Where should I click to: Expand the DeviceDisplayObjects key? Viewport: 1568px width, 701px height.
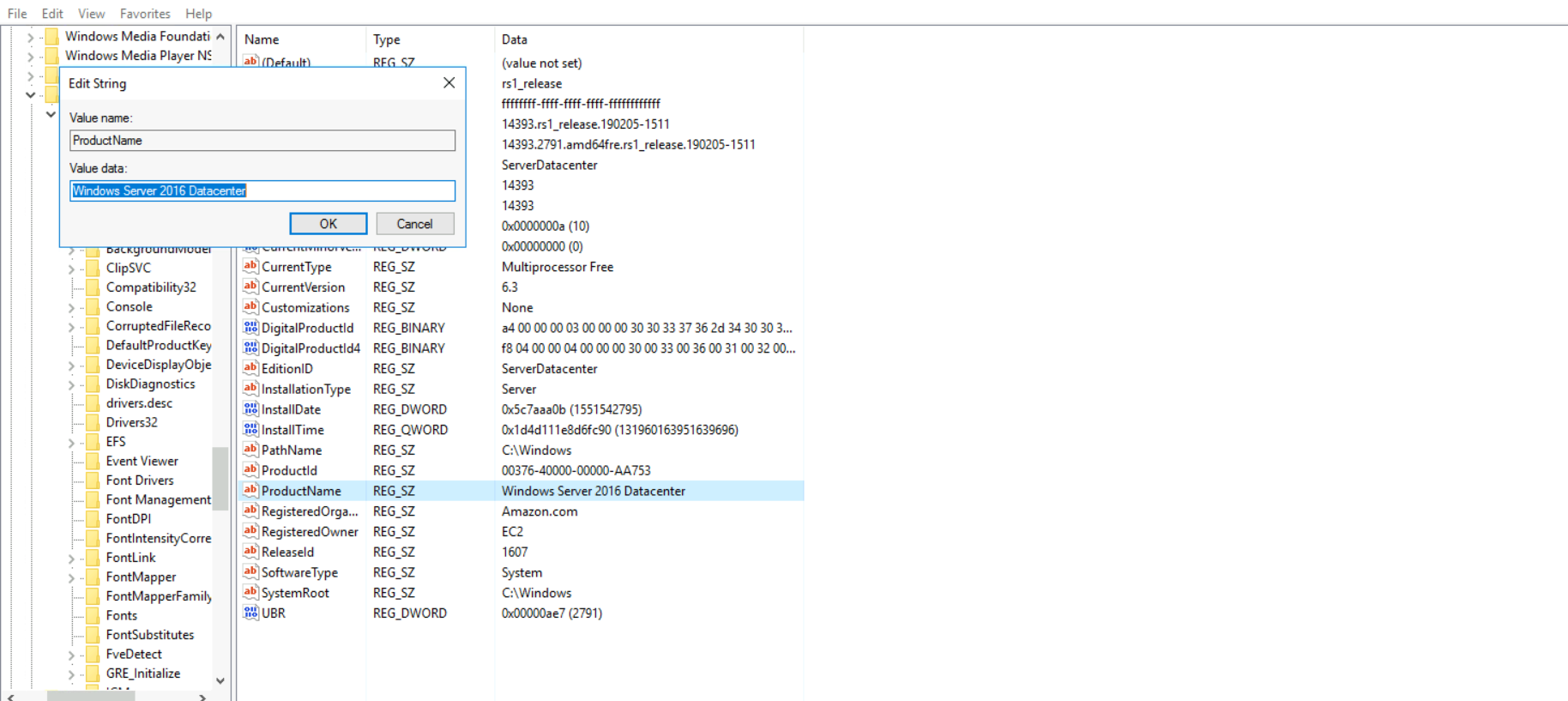pos(71,366)
